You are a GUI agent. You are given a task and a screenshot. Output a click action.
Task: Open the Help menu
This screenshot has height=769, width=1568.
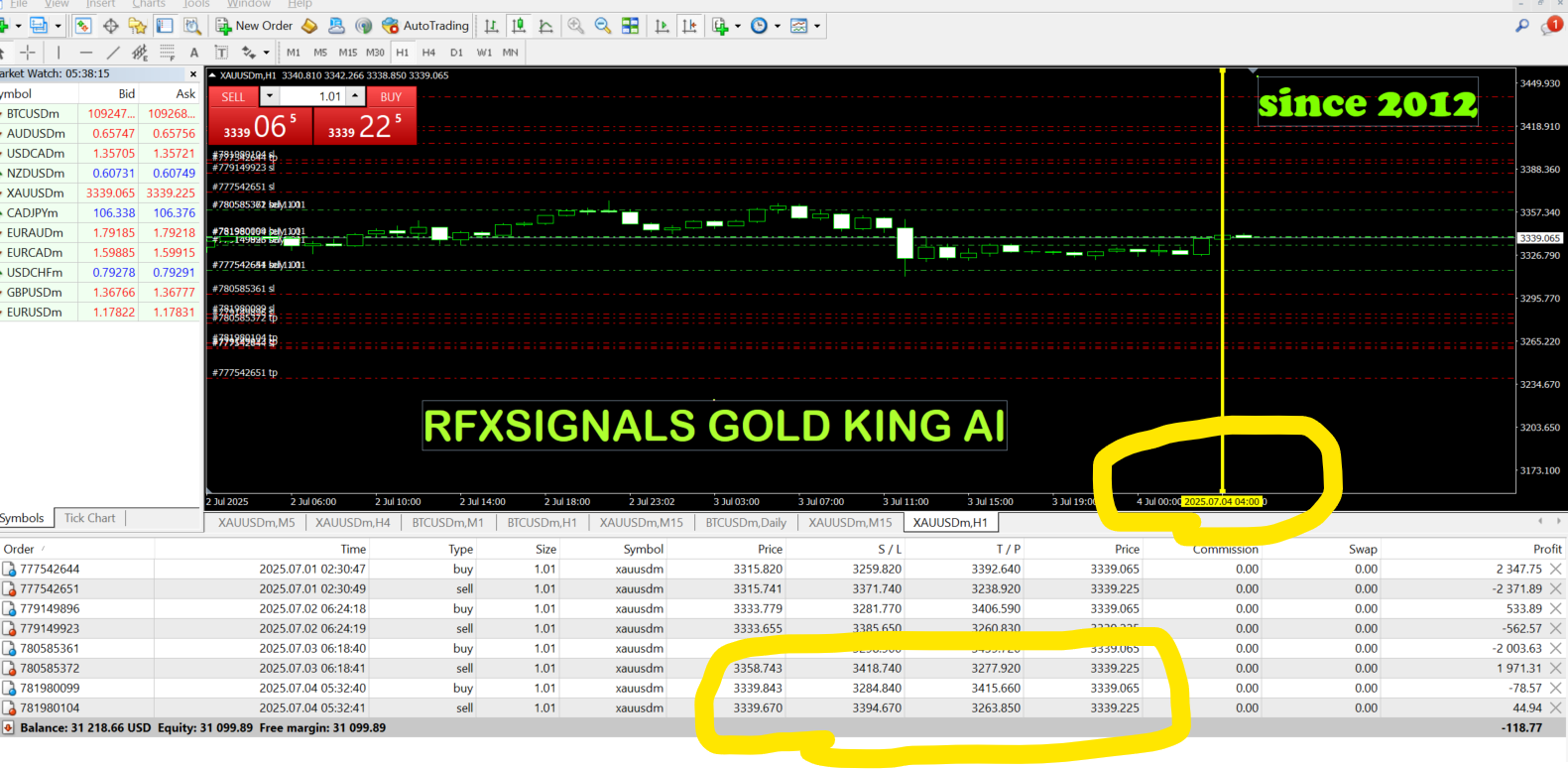click(301, 4)
